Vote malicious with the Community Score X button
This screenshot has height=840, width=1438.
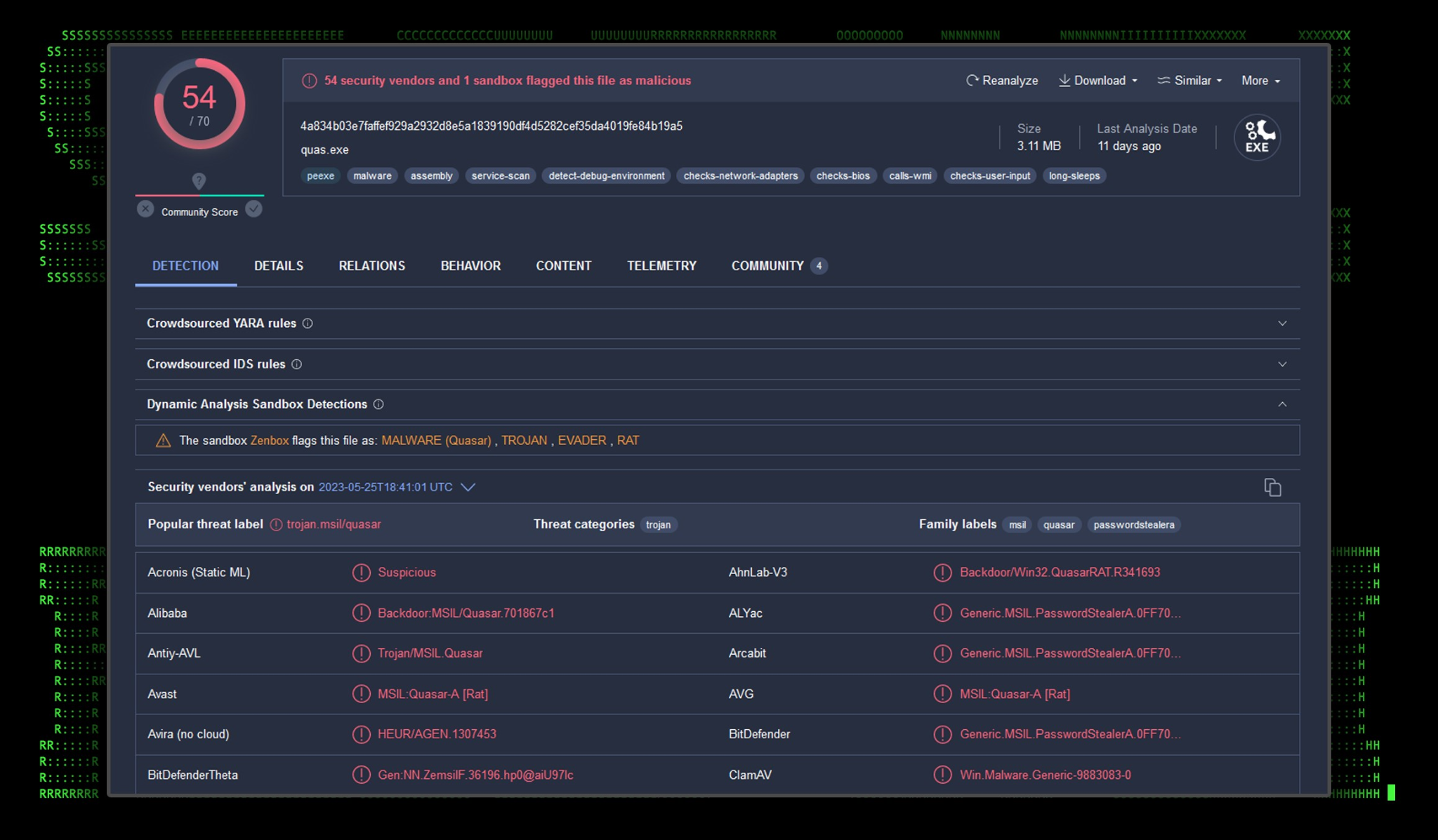coord(145,209)
